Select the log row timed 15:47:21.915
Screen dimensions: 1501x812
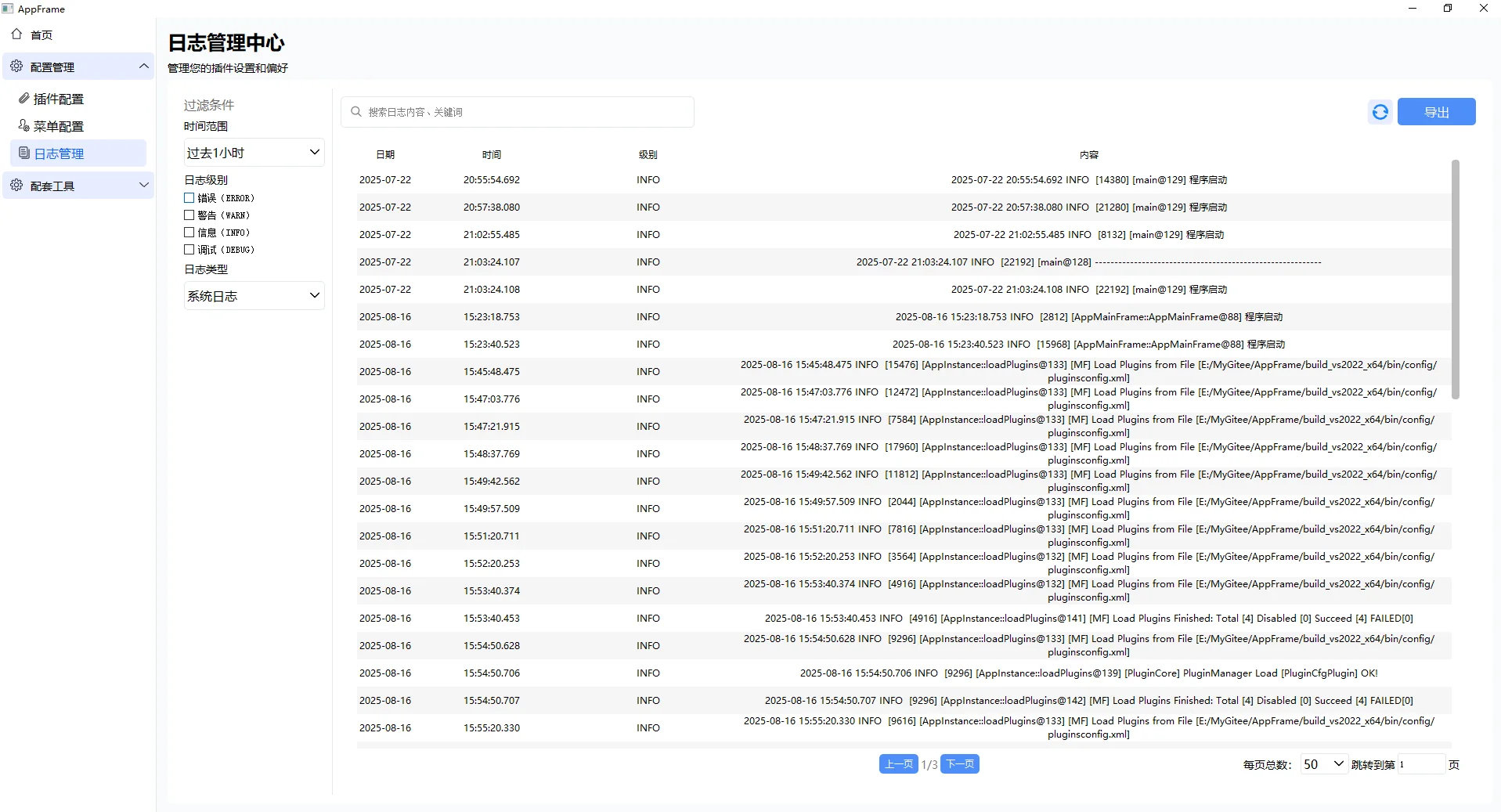coord(904,427)
